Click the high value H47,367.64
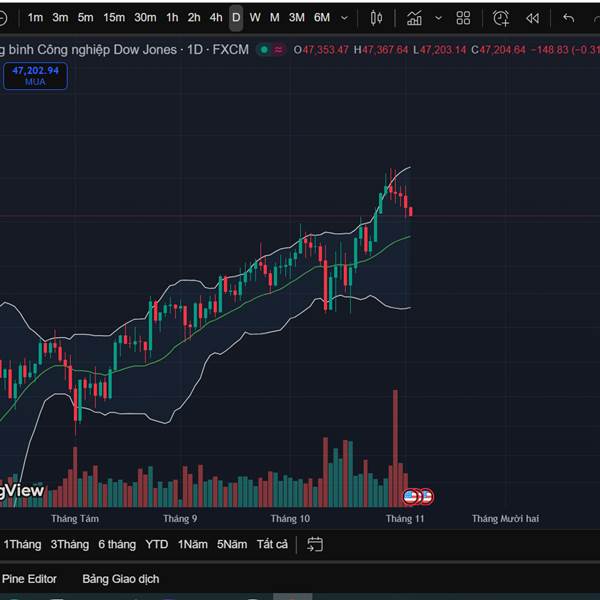 (381, 50)
